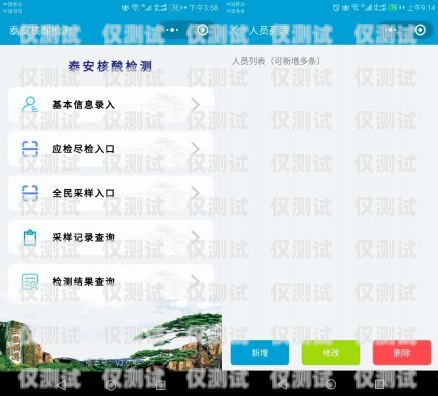Close mini-program via circle icon on left screen
438x396 pixels.
[x=202, y=30]
